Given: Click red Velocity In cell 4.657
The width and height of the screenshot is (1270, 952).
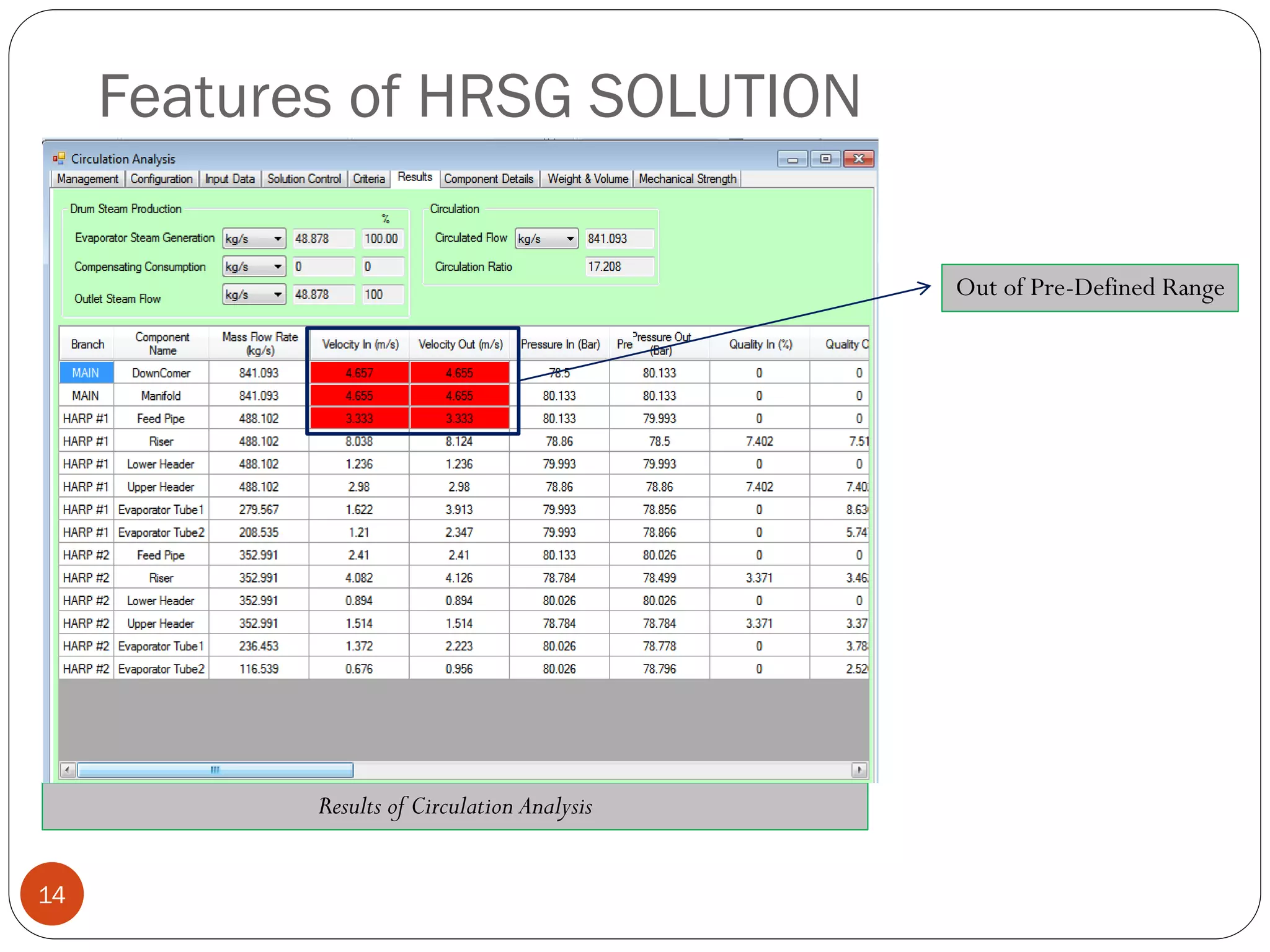Looking at the screenshot, I should click(x=360, y=372).
